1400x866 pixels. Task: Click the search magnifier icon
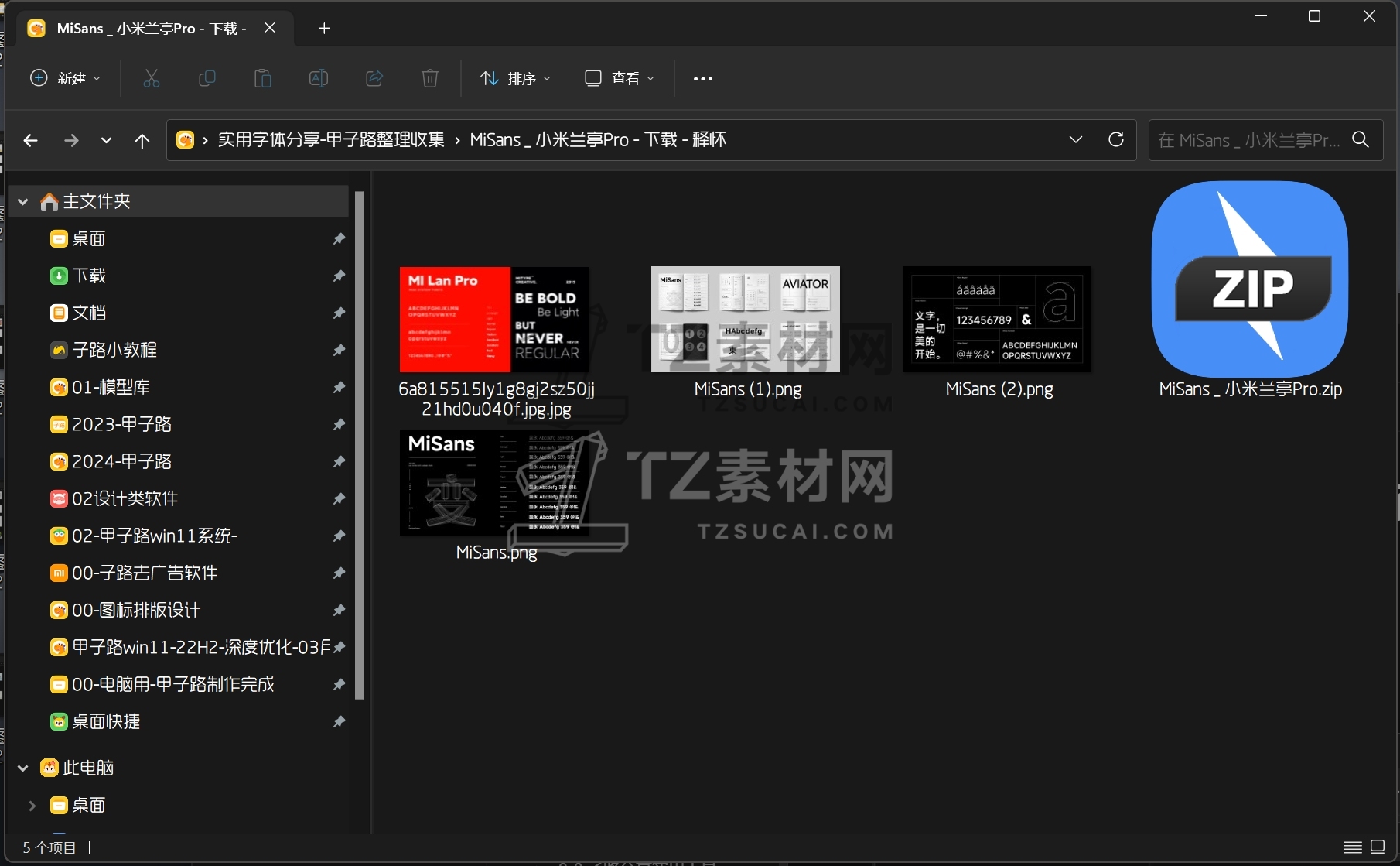1361,139
